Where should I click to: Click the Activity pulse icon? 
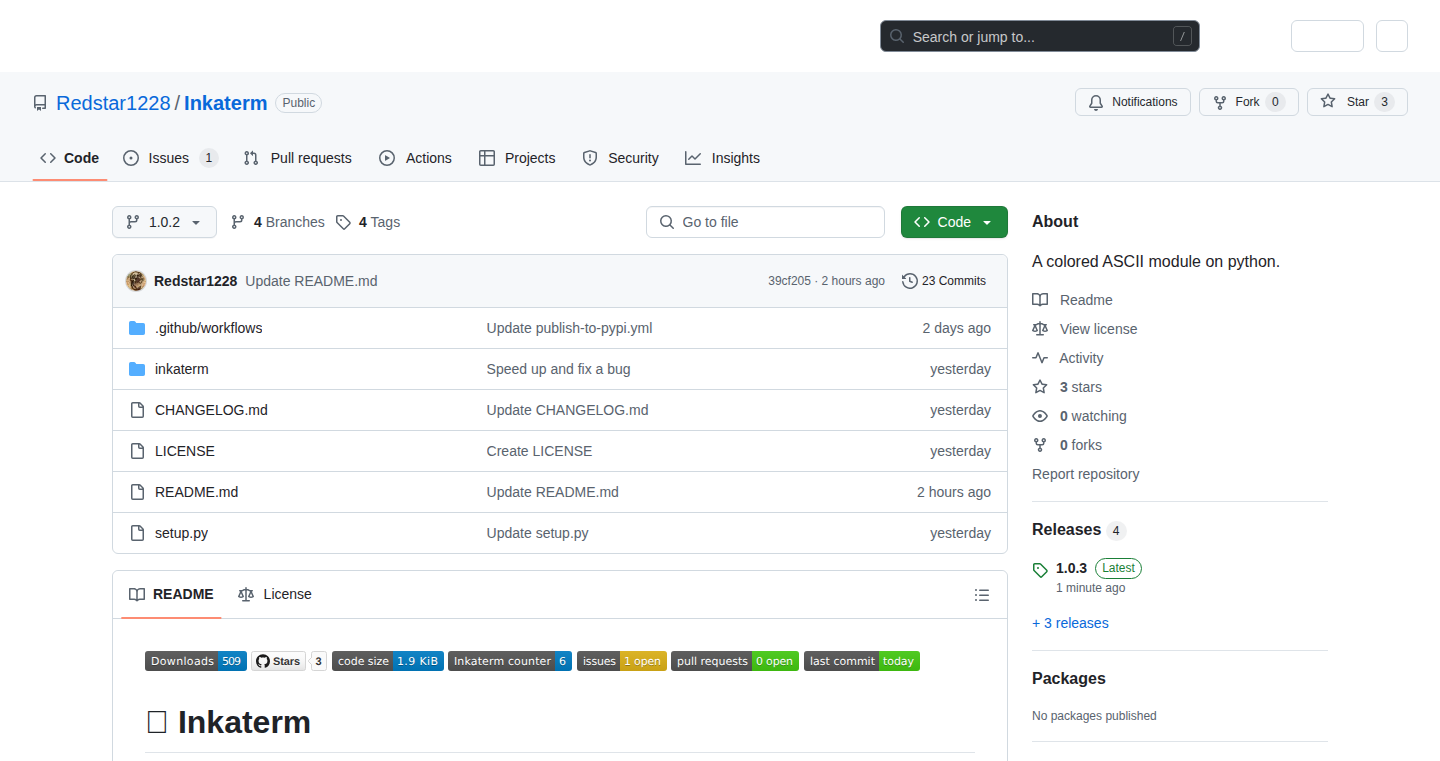(x=1040, y=358)
